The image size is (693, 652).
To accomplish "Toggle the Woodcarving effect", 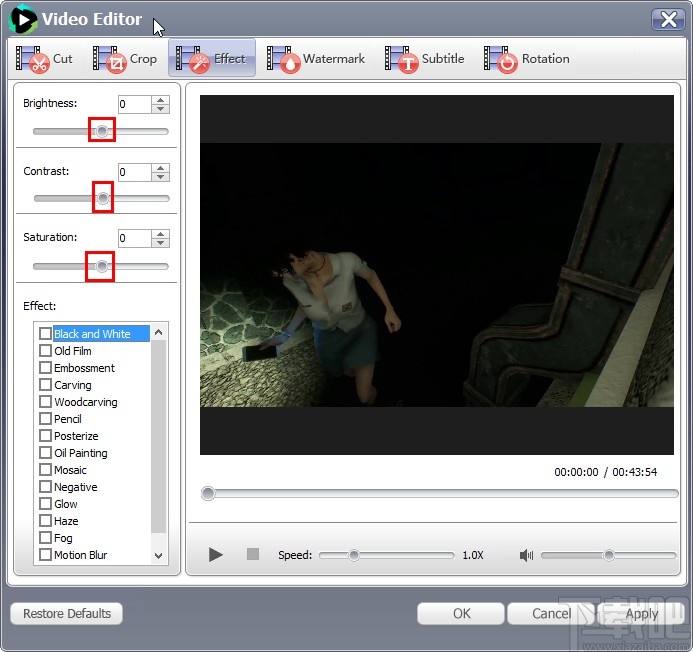I will [x=45, y=401].
